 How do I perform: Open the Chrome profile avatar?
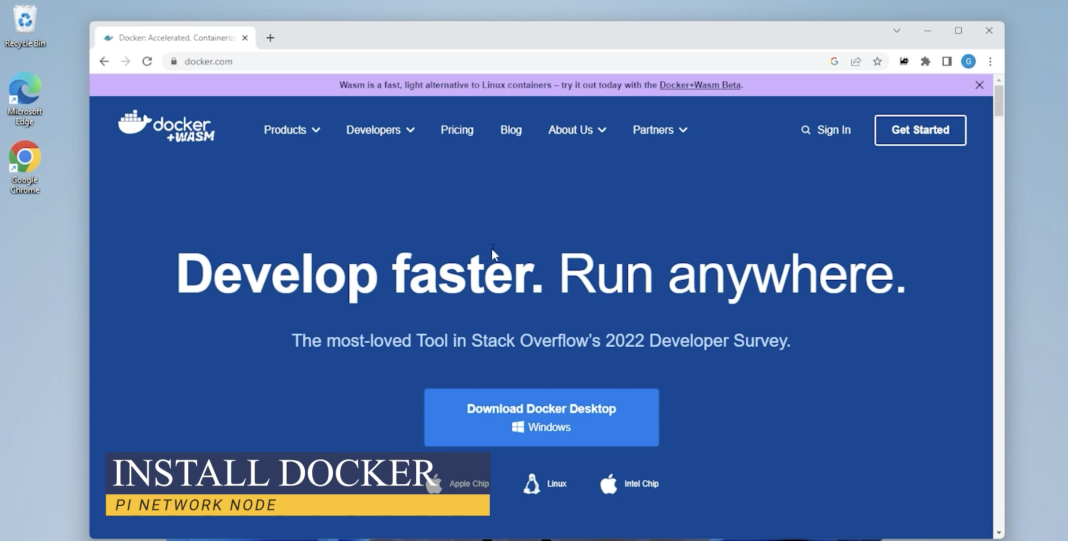point(968,61)
